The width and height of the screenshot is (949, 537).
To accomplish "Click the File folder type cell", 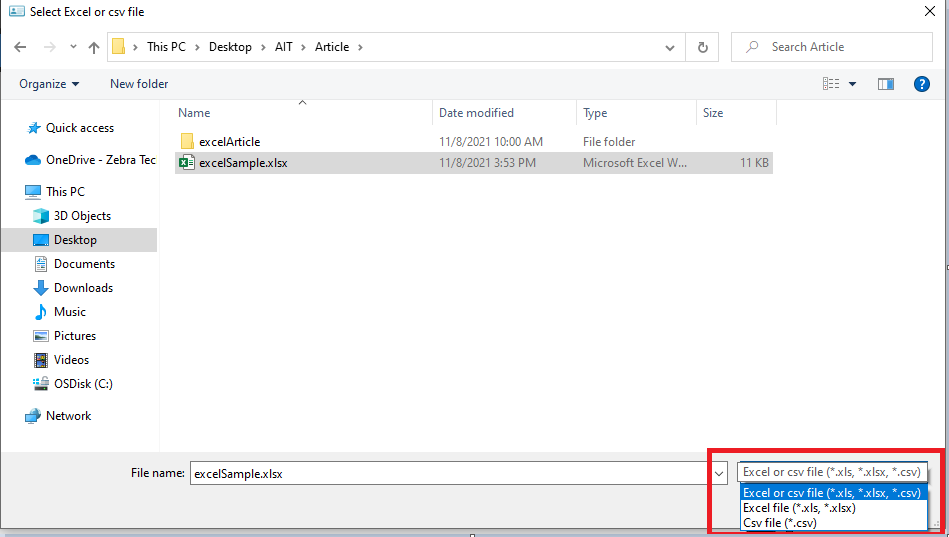I will tap(609, 142).
